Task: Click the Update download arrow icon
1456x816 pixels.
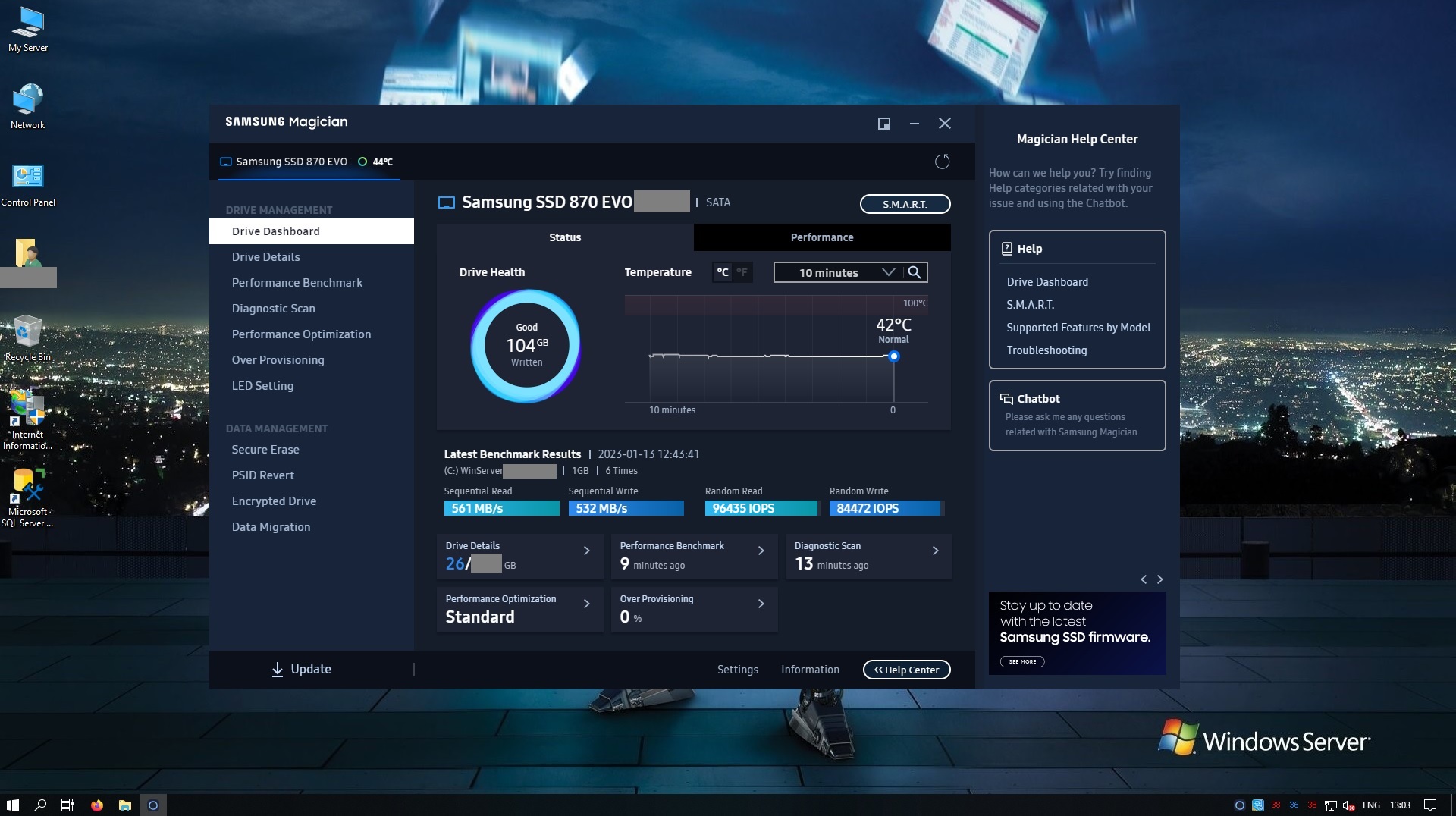Action: 278,669
